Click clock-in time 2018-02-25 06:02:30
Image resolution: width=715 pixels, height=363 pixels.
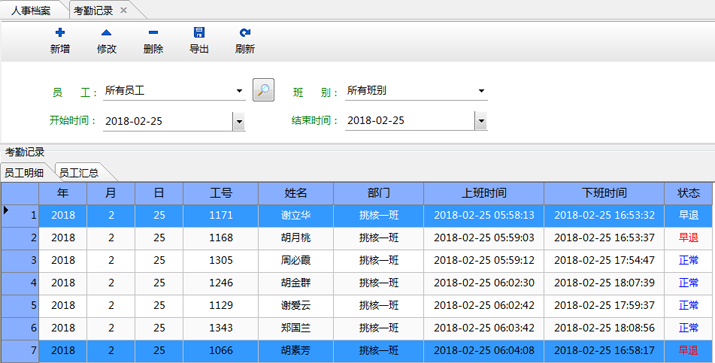point(484,283)
